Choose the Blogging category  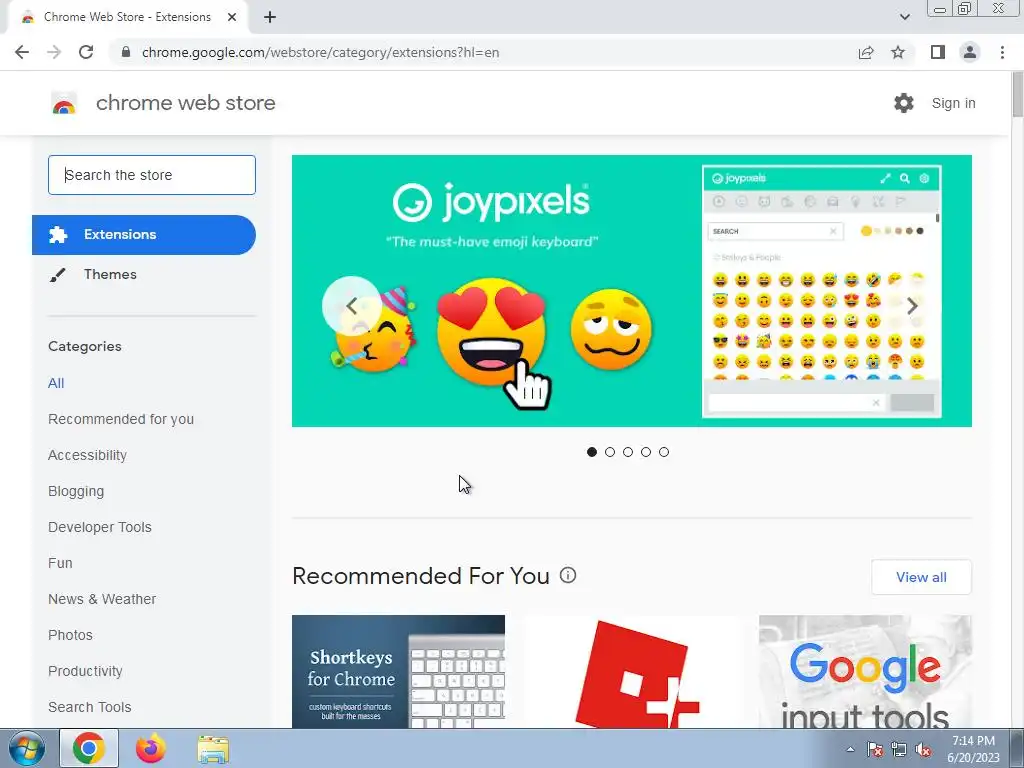click(x=76, y=491)
